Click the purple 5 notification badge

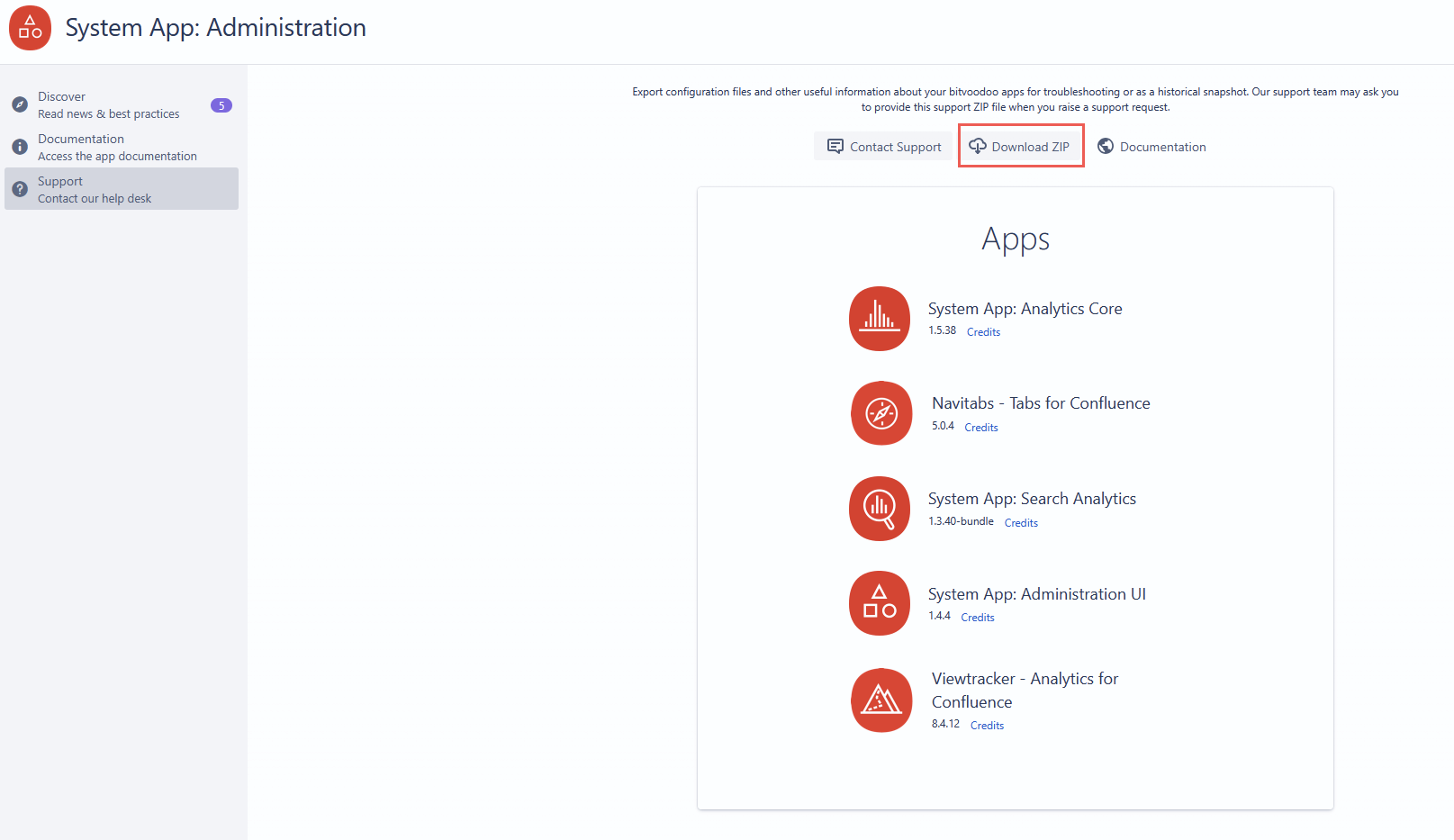[x=221, y=105]
